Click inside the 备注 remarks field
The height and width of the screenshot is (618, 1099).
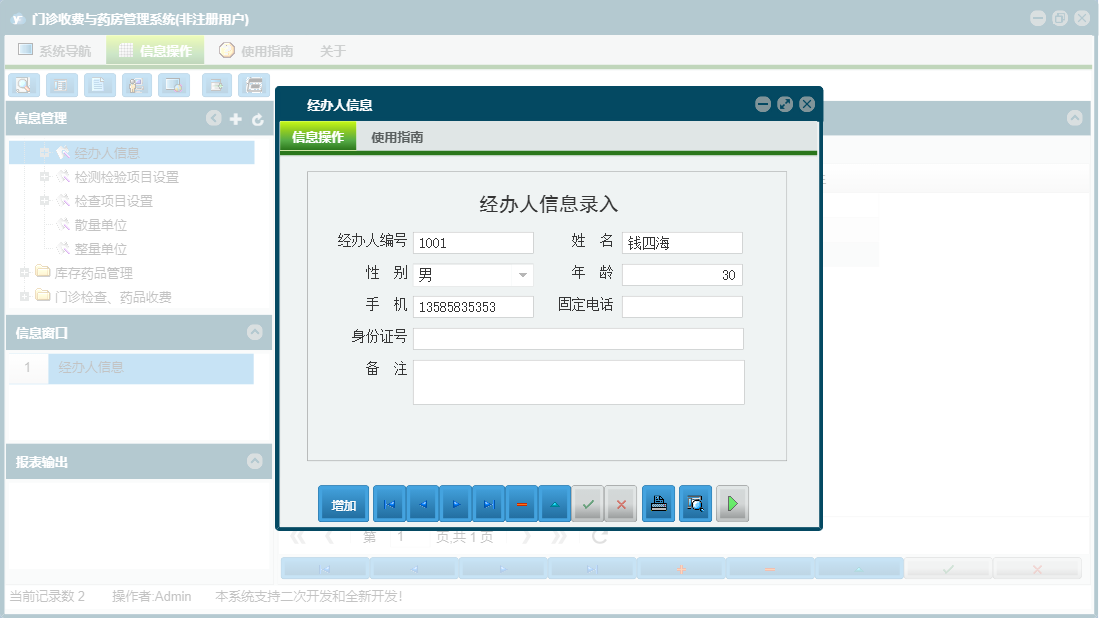tap(577, 382)
